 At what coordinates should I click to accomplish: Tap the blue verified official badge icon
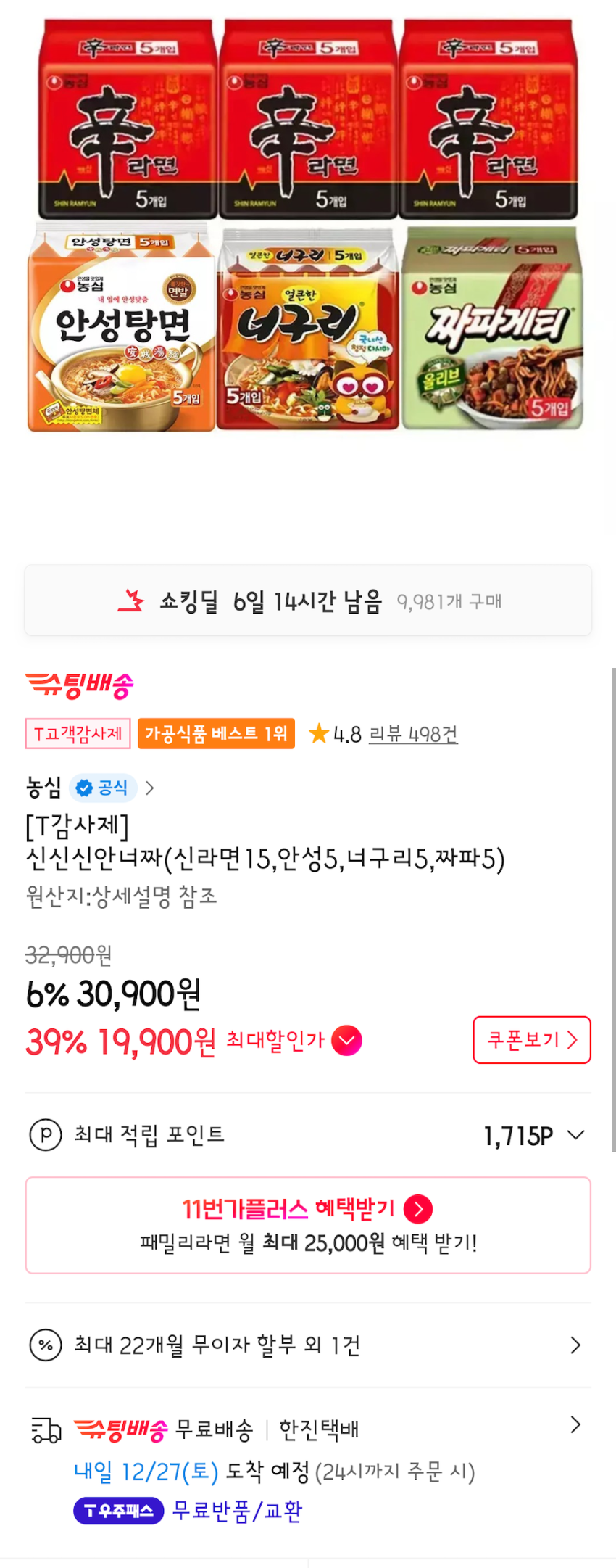85,788
